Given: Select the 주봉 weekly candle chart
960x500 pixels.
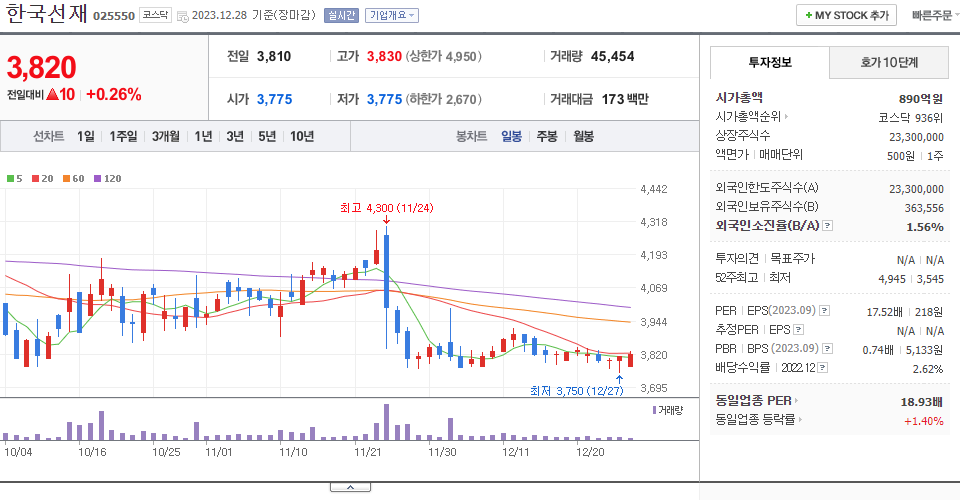Looking at the screenshot, I should [547, 136].
